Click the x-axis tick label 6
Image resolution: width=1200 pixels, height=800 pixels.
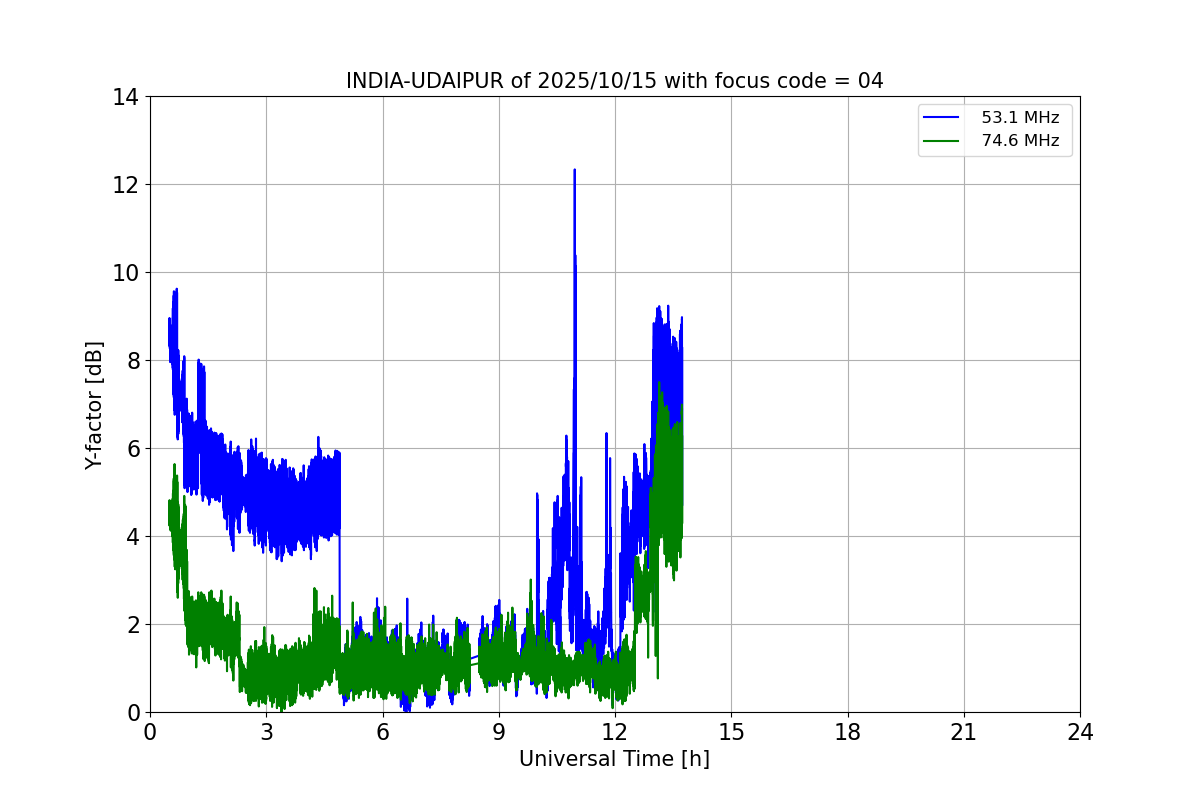pos(382,732)
